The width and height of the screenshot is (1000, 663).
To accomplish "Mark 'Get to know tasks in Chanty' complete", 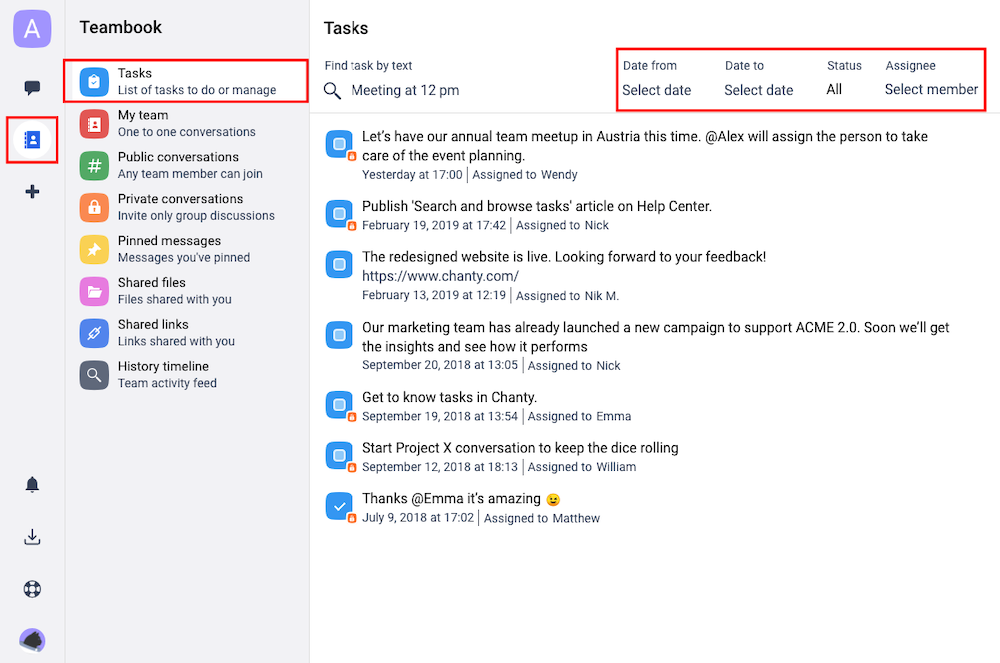I will click(x=339, y=404).
